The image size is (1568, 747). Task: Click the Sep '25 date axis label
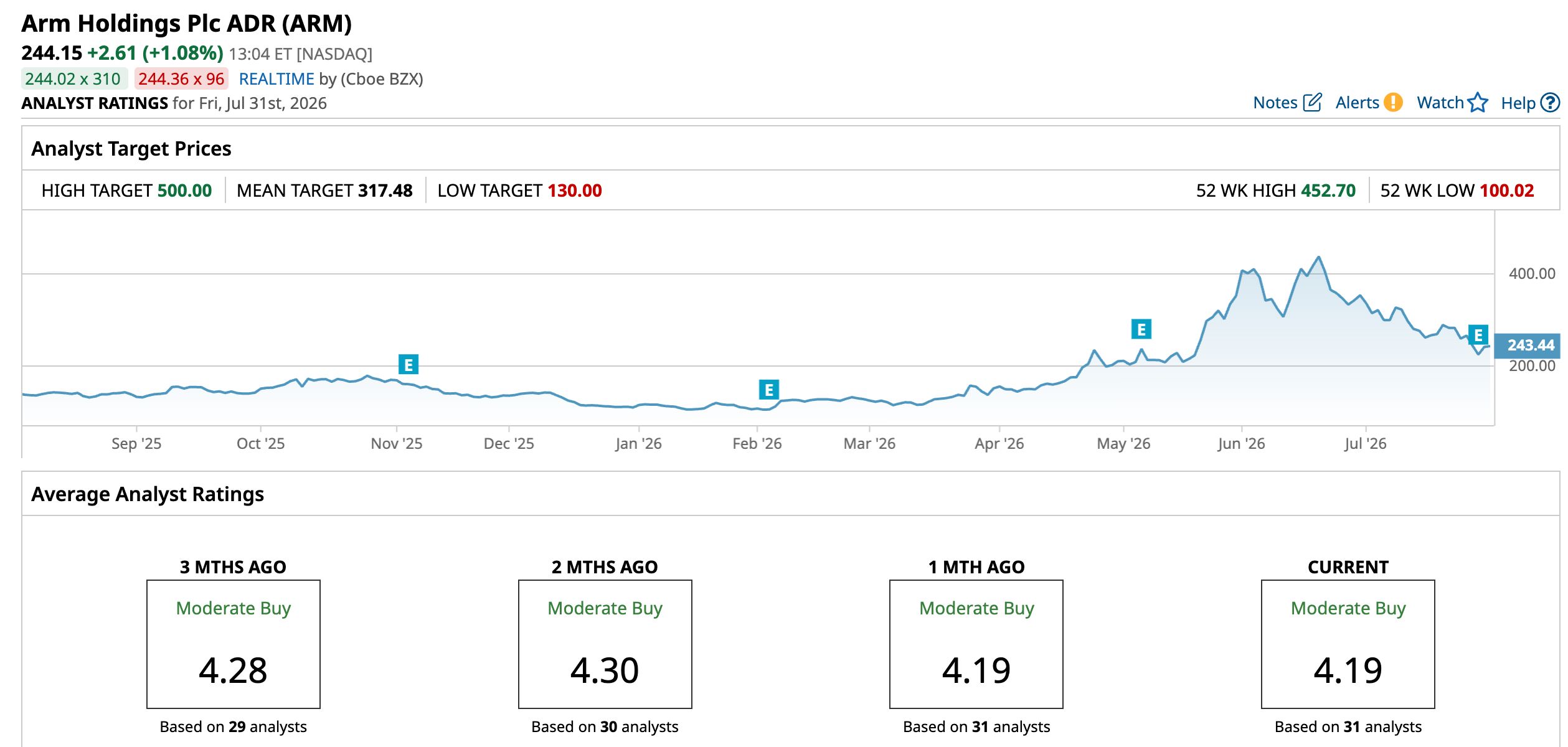[136, 444]
